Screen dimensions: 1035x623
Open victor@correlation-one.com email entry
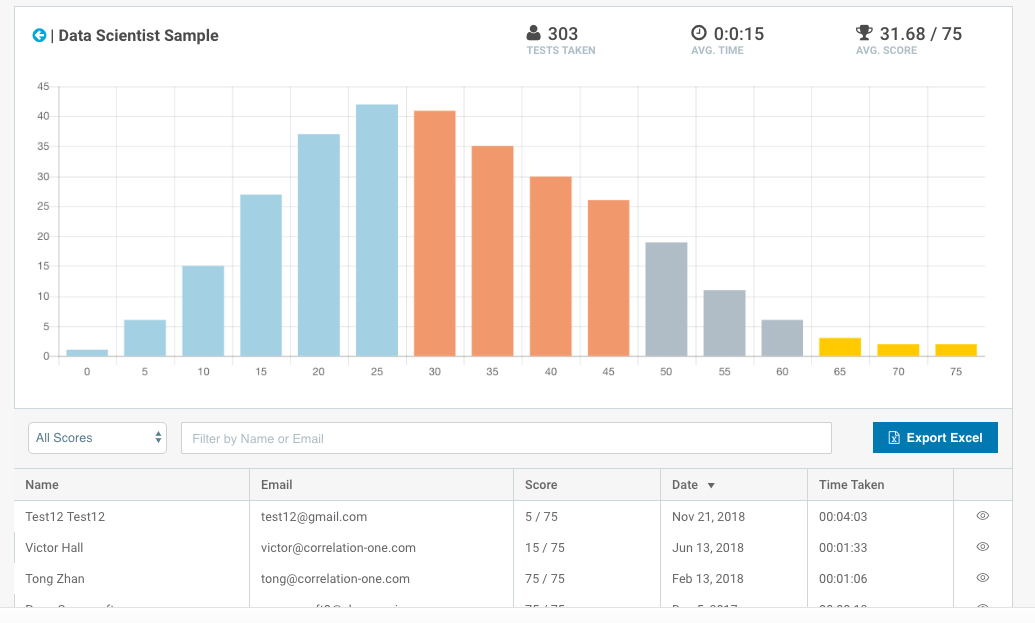[x=338, y=548]
